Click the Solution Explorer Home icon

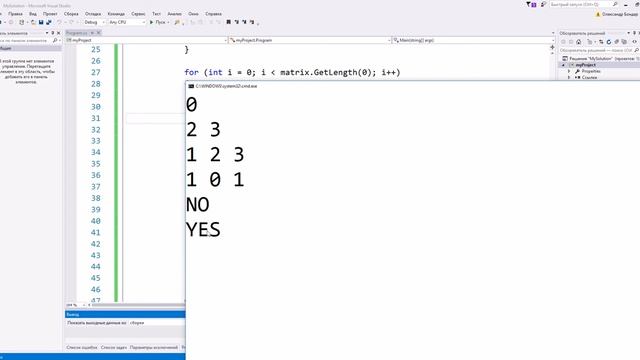(x=579, y=42)
